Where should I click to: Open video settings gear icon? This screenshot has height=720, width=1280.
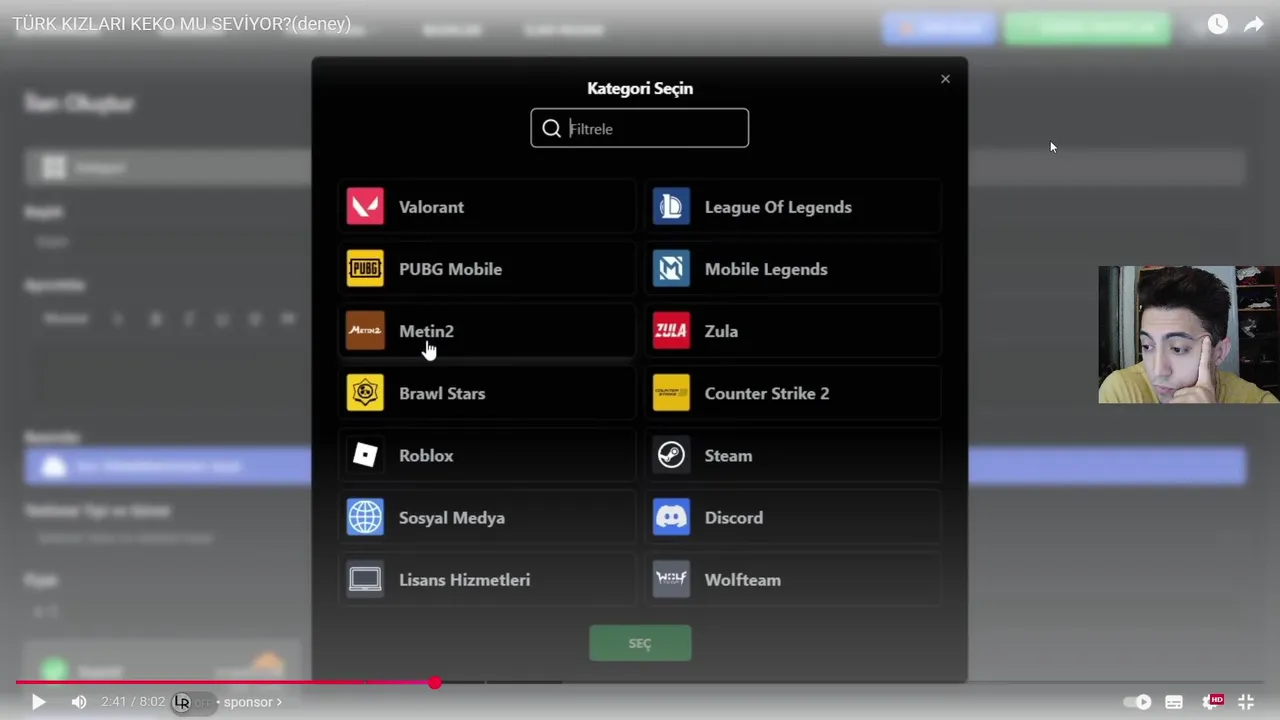pos(1212,701)
